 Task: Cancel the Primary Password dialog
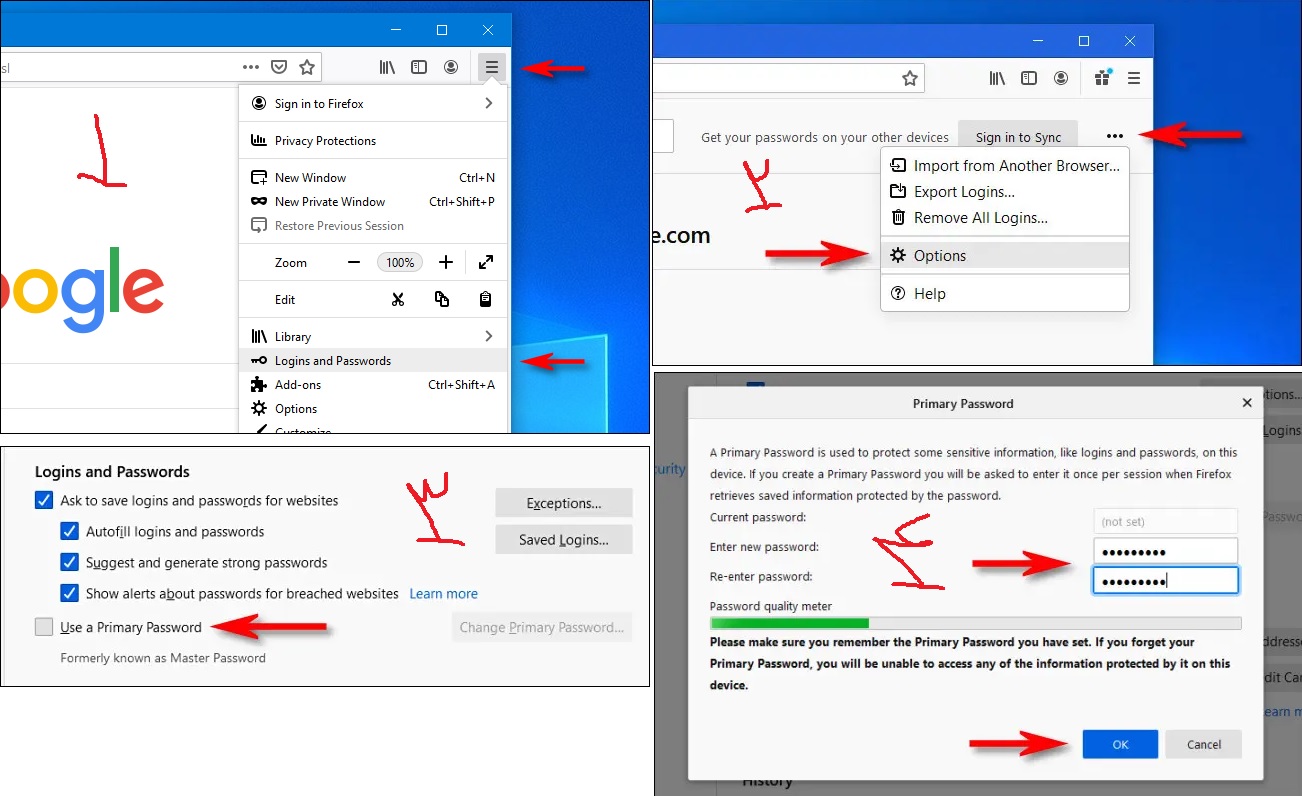point(1204,744)
